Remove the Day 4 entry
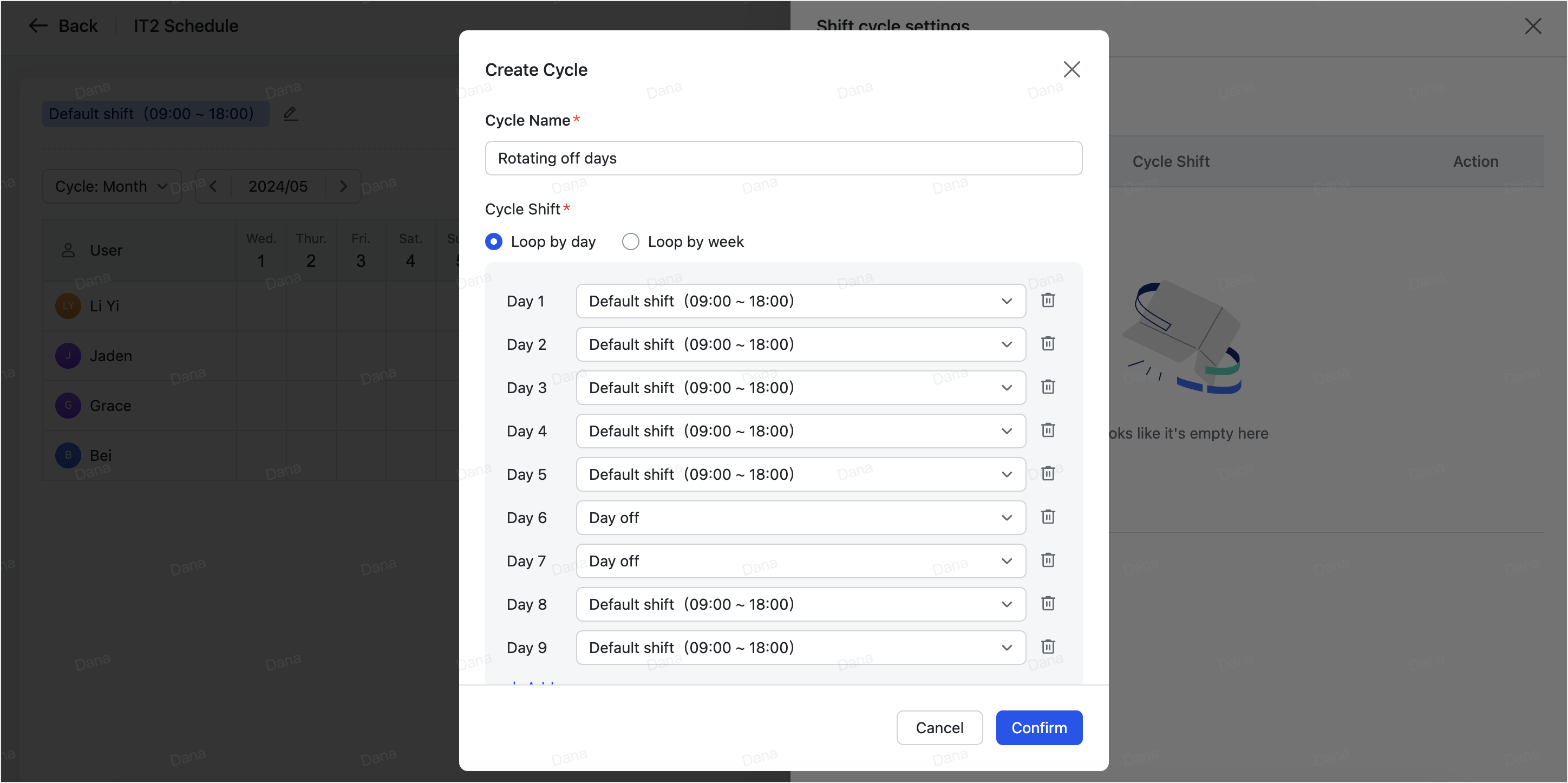Viewport: 1568px width, 783px height. [x=1048, y=430]
